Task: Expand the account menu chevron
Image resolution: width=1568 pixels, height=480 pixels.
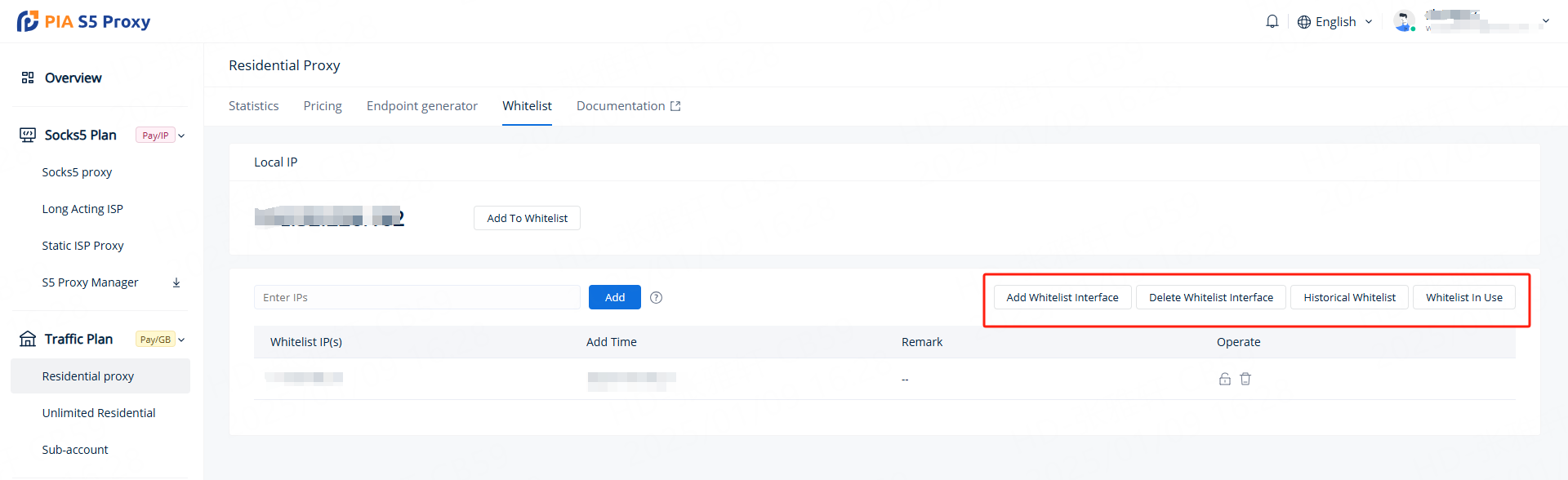Action: pyautogui.click(x=1545, y=22)
